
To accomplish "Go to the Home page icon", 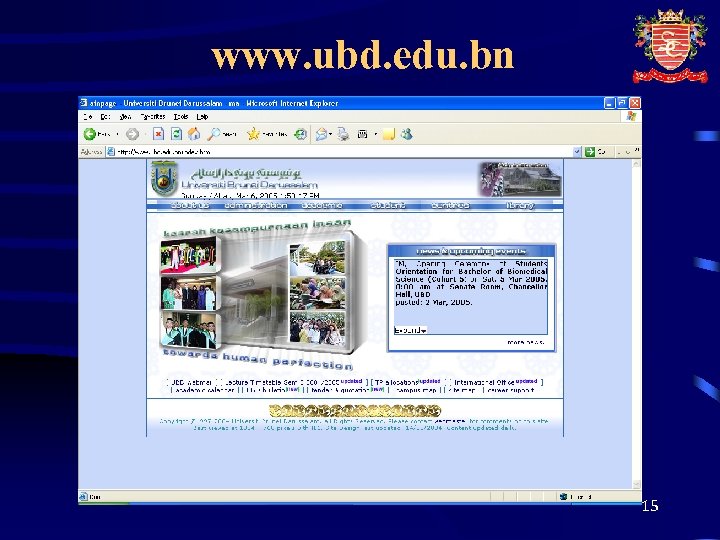I will [x=194, y=134].
